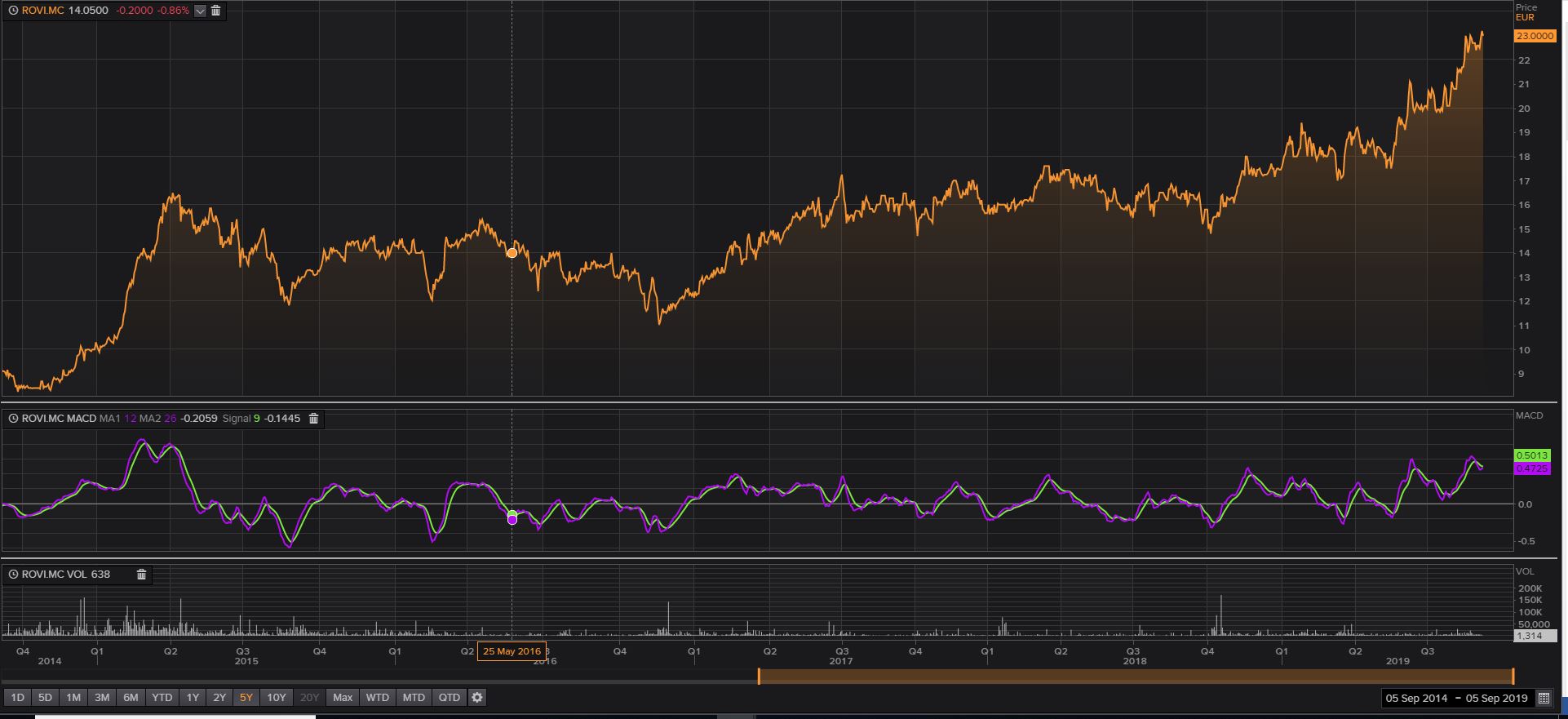The image size is (1568, 719).
Task: Click the MA1 12 parameter
Action: [117, 419]
